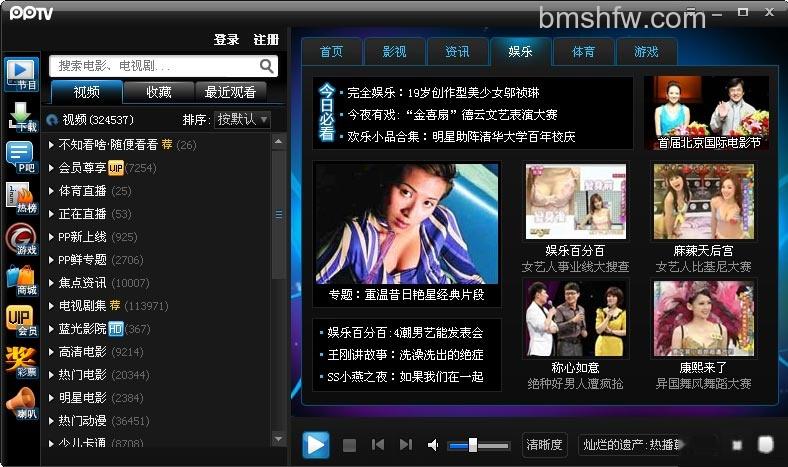
Task: Open the P吧 chat sidebar icon
Action: pos(21,157)
